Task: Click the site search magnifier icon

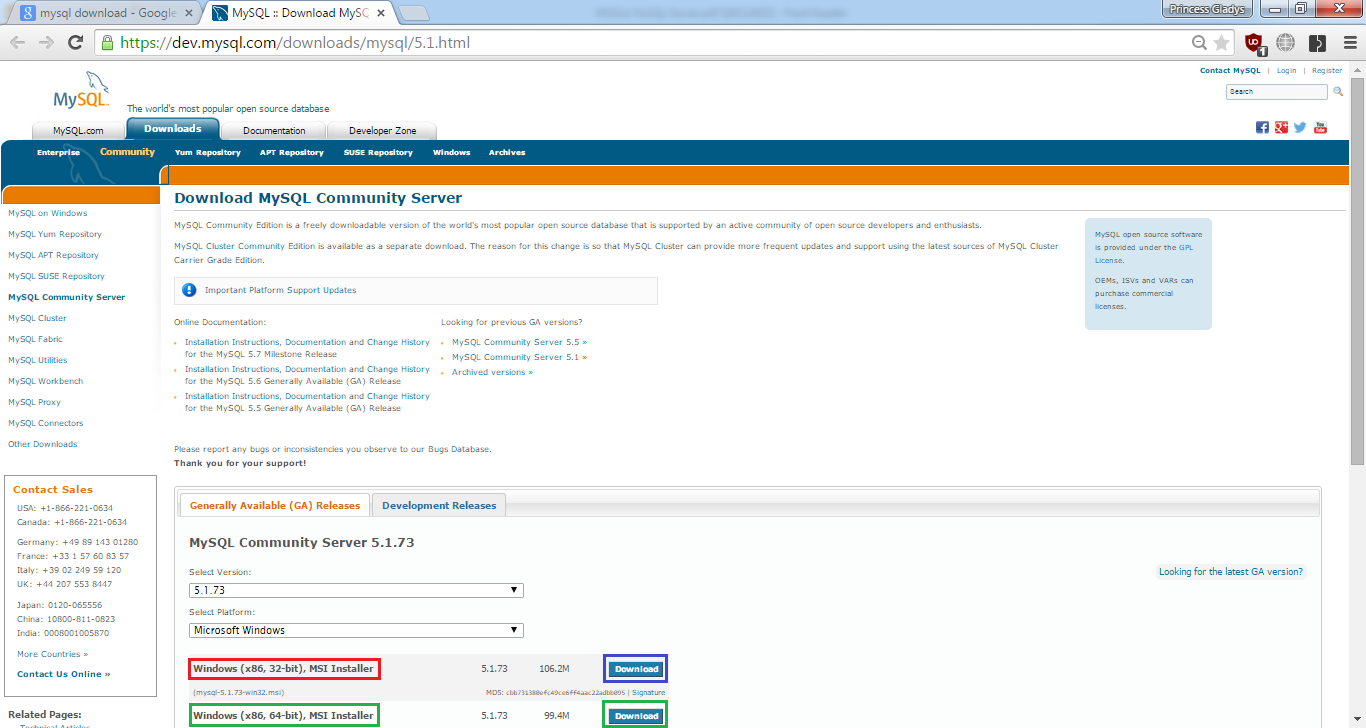Action: click(1338, 91)
